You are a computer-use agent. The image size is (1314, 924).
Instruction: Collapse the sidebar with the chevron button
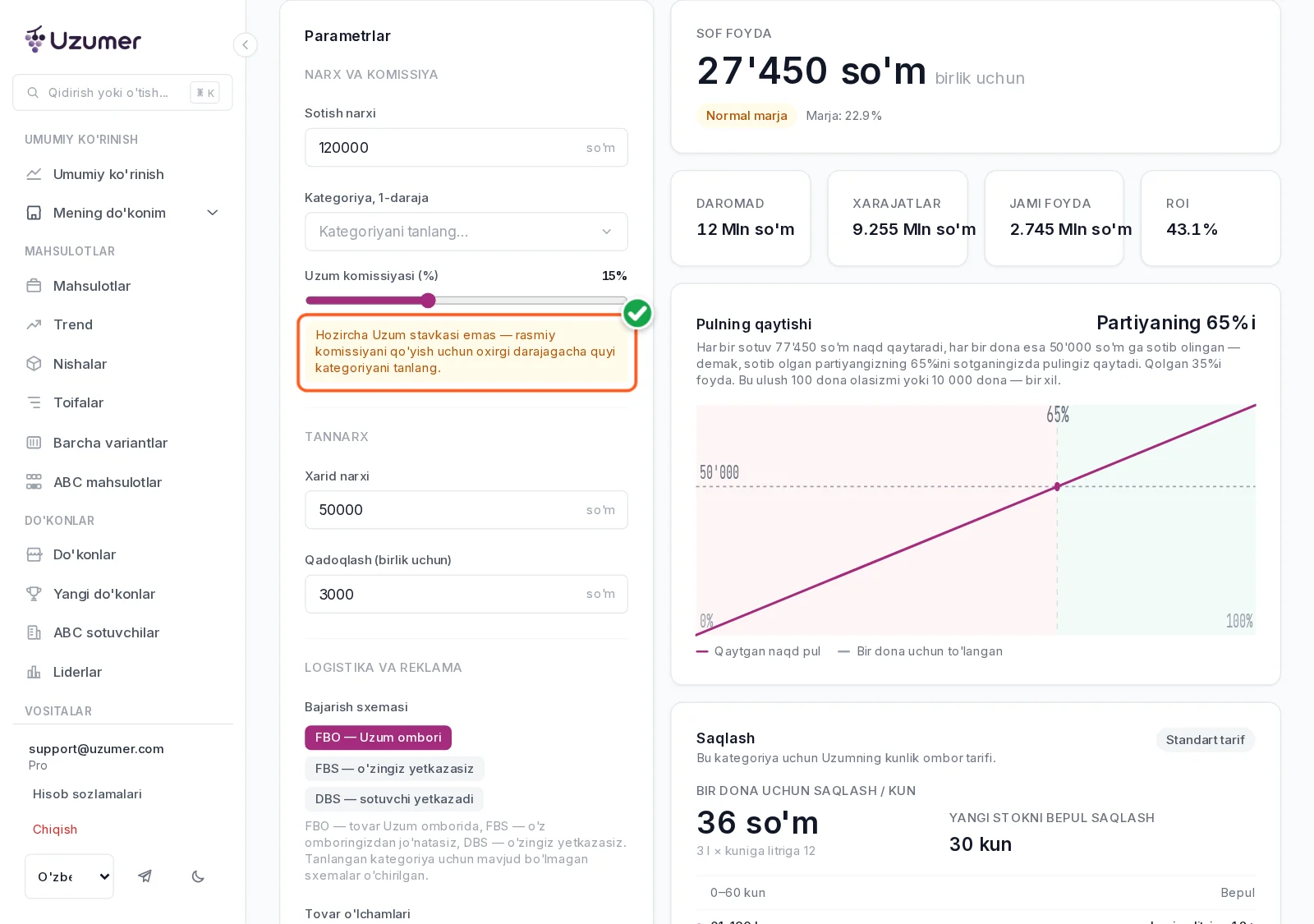pyautogui.click(x=245, y=44)
